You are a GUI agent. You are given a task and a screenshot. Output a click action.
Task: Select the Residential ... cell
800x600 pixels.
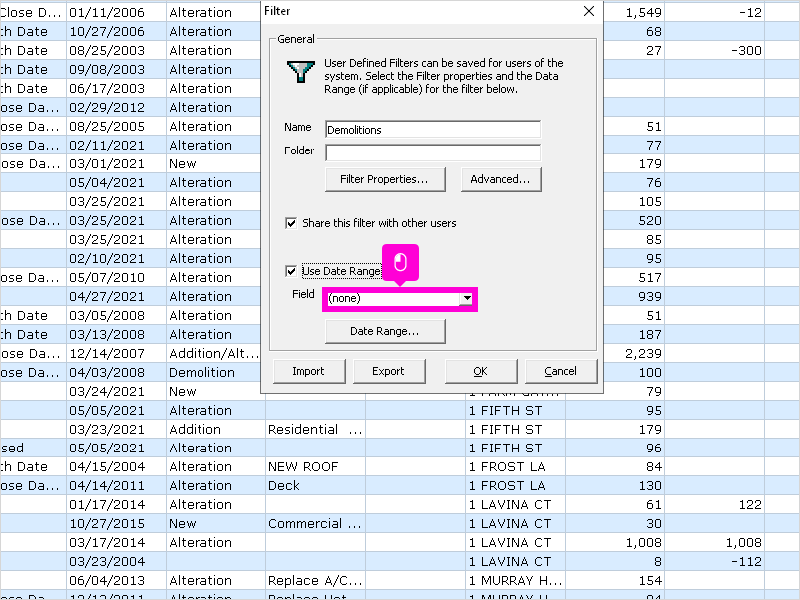pyautogui.click(x=315, y=430)
